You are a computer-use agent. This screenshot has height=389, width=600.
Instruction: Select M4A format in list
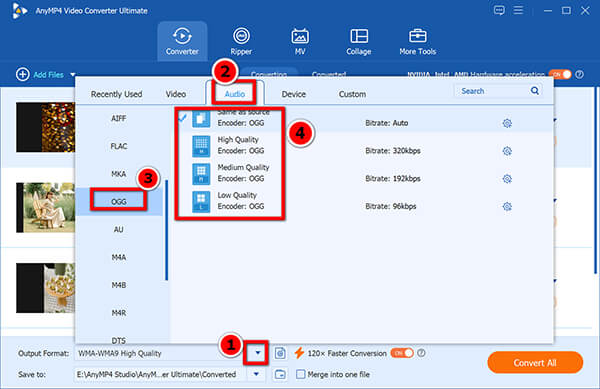point(119,257)
